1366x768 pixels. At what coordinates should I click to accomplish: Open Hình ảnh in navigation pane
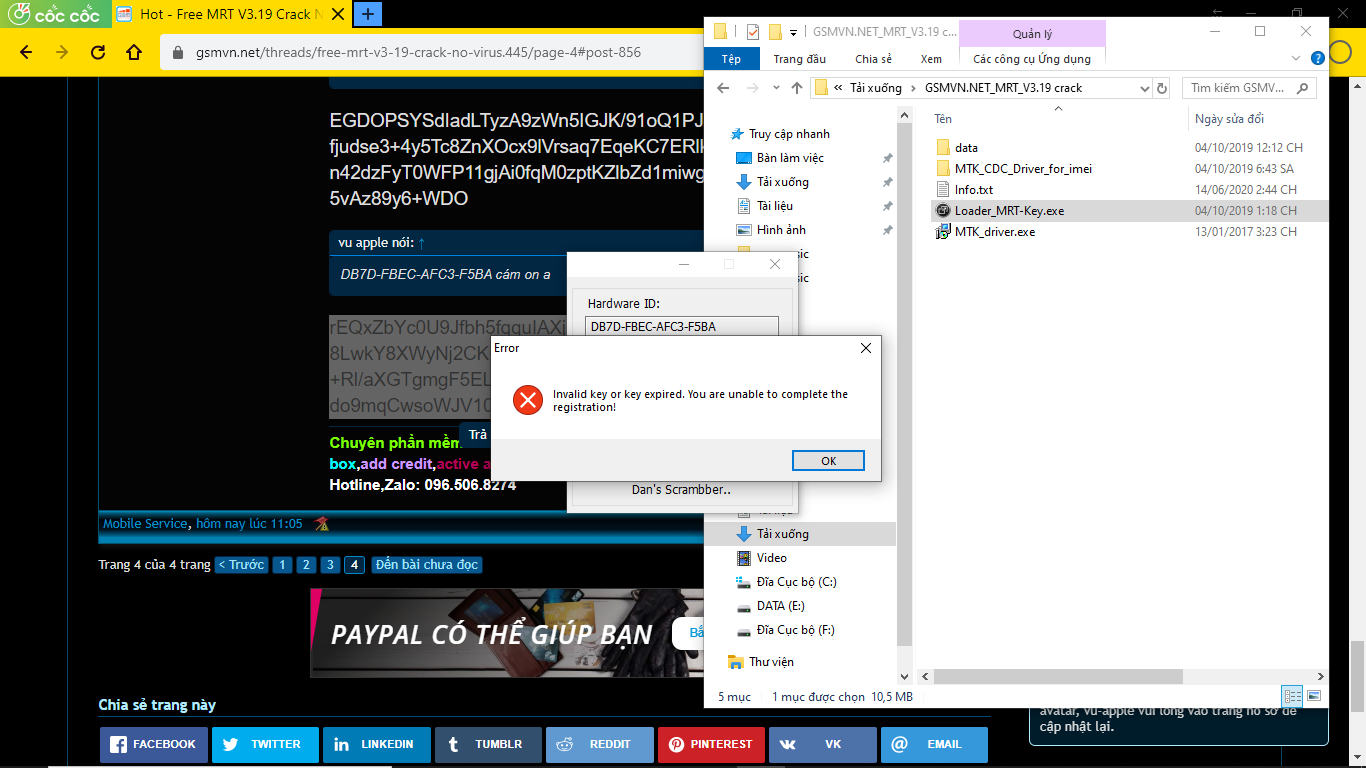coord(781,230)
